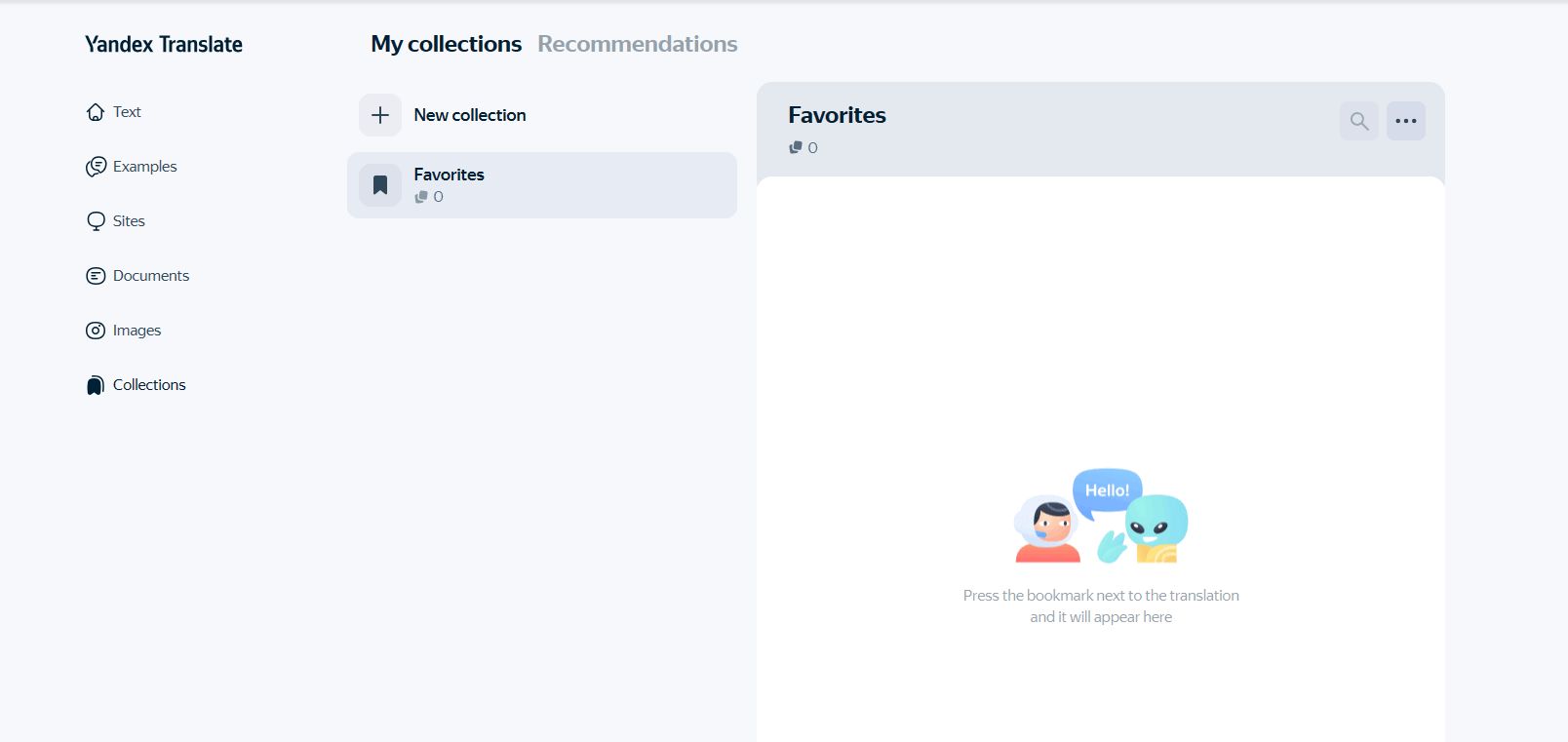The image size is (1568, 742).
Task: Select the Favorites collection name in list
Action: (x=450, y=175)
